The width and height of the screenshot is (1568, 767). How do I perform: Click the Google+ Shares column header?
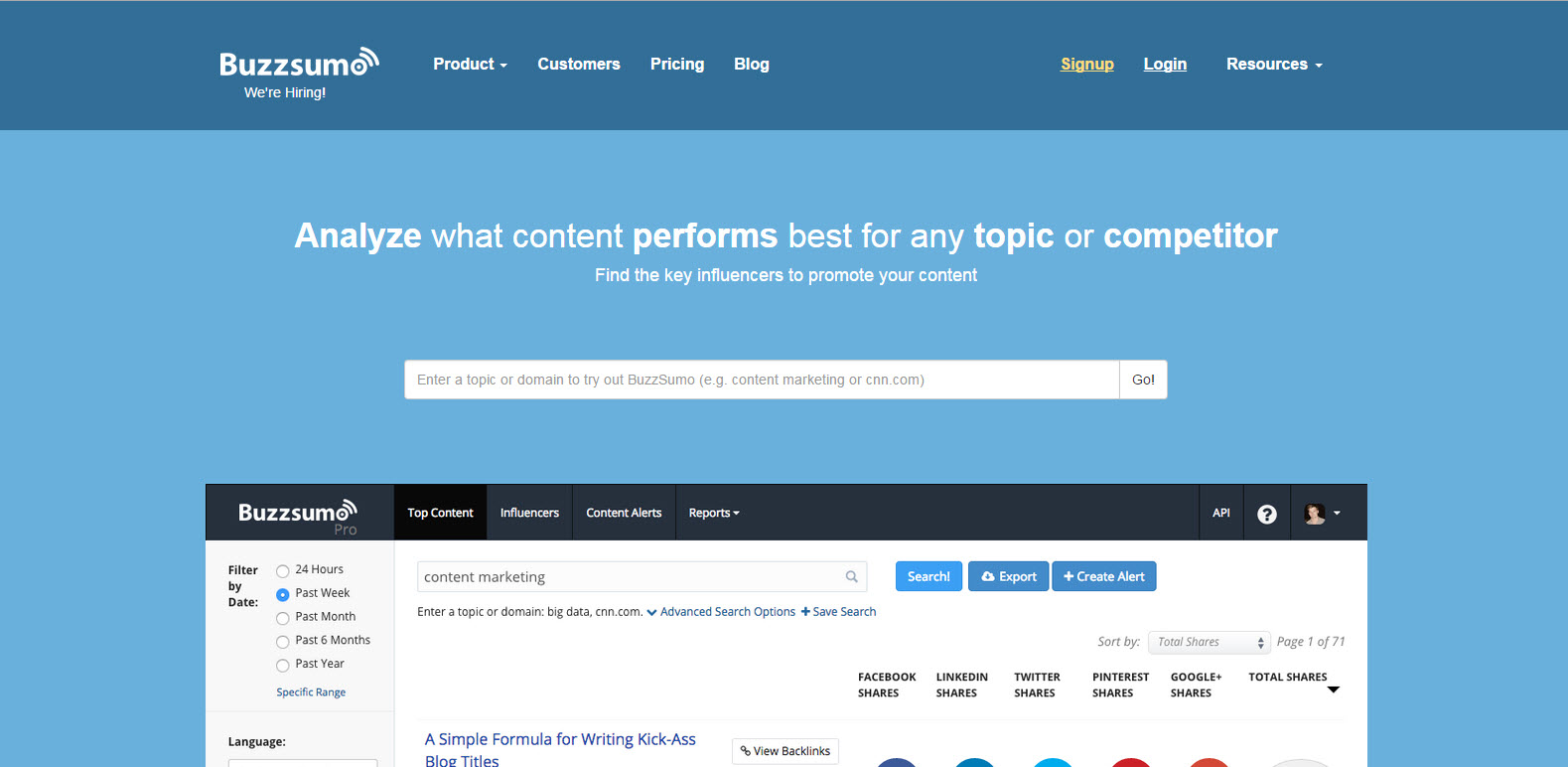coord(1196,685)
